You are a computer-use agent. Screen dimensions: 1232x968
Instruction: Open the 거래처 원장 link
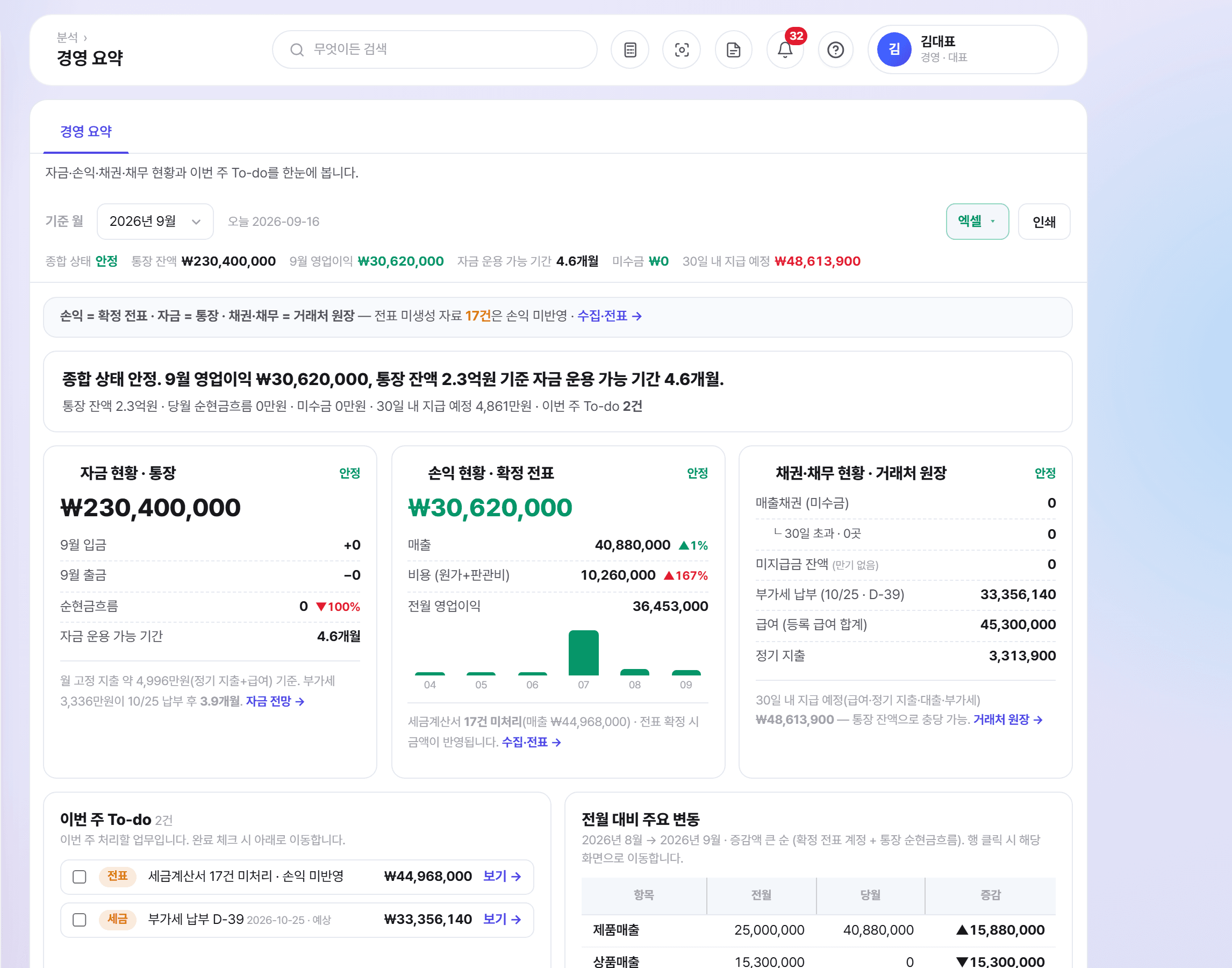click(x=1008, y=719)
